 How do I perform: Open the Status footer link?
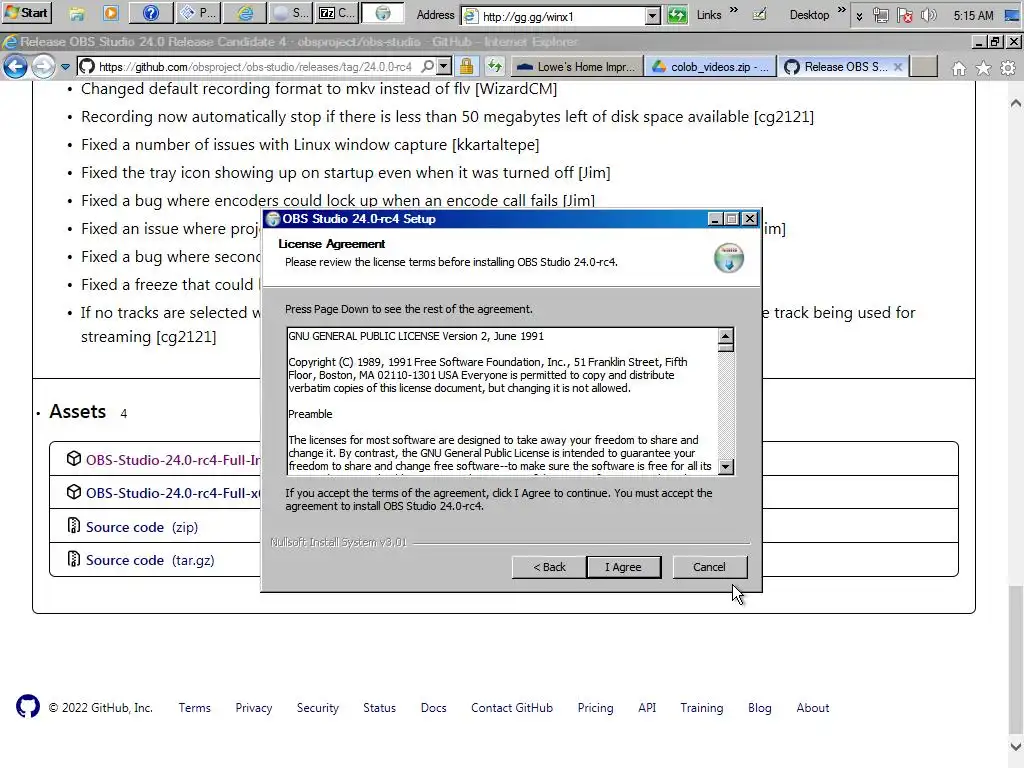pyautogui.click(x=379, y=708)
